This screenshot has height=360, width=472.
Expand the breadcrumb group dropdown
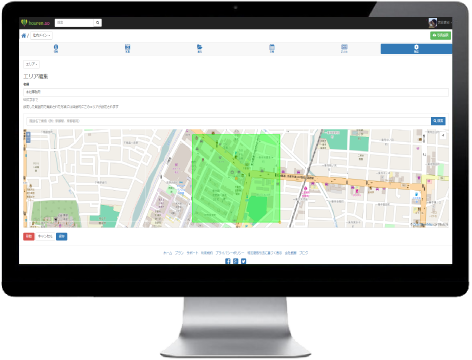click(41, 35)
